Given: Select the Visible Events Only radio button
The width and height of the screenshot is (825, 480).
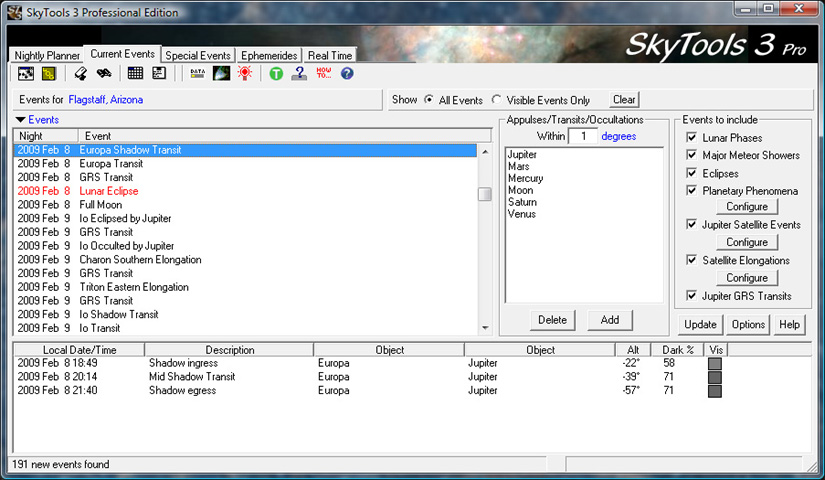Looking at the screenshot, I should pyautogui.click(x=496, y=99).
